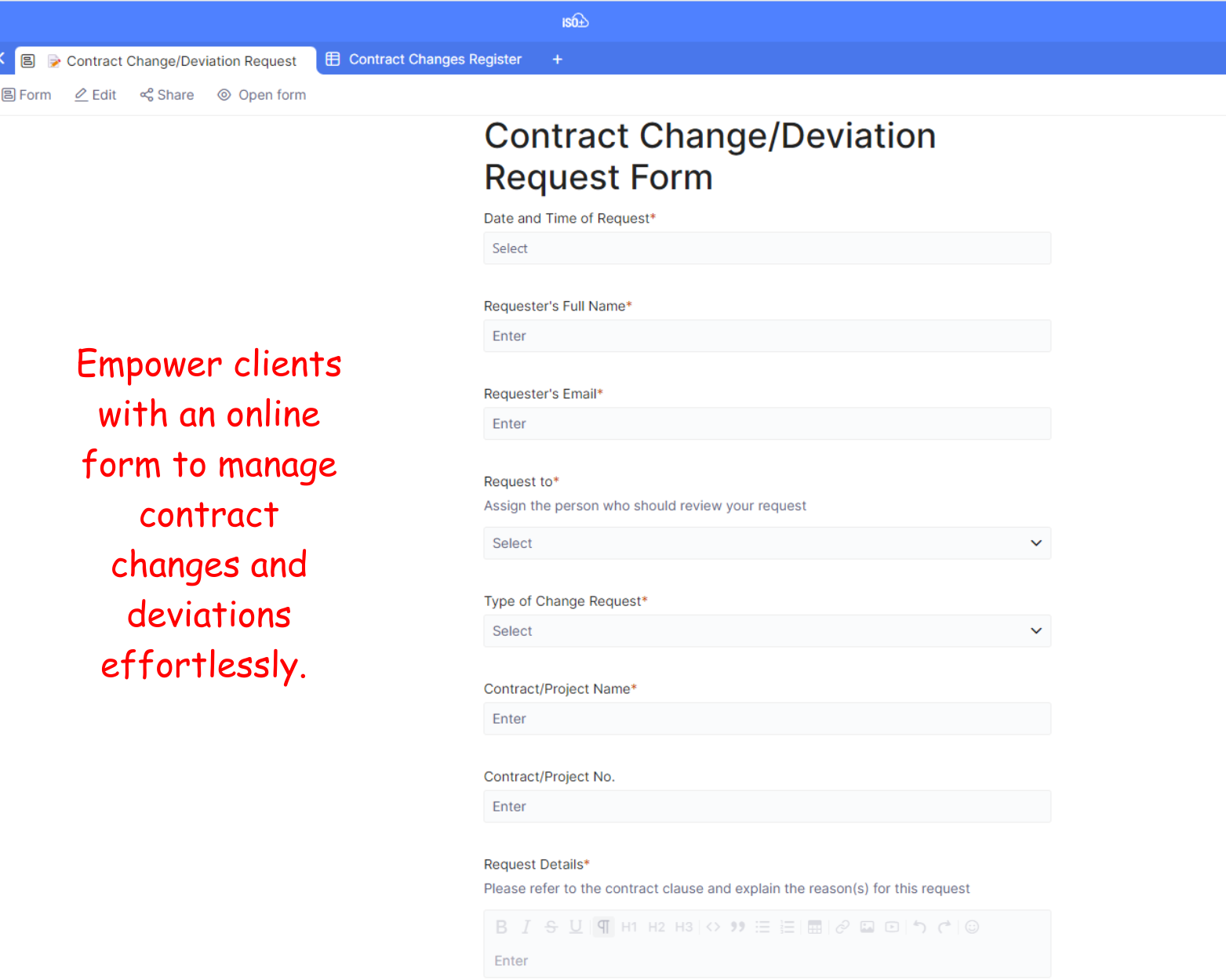Insert an image into Request Details
The height and width of the screenshot is (980, 1226).
[867, 927]
